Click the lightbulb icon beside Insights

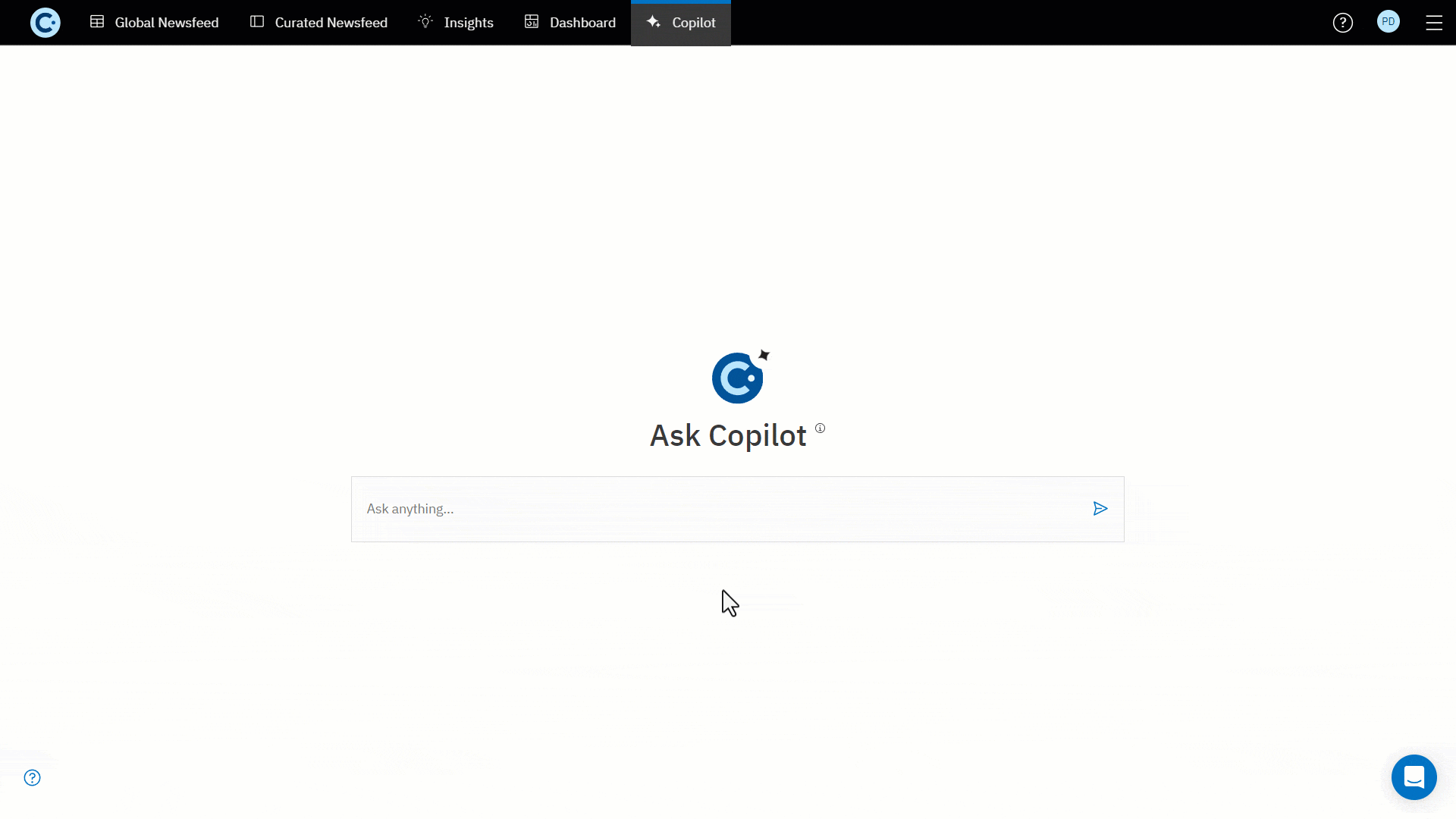425,22
